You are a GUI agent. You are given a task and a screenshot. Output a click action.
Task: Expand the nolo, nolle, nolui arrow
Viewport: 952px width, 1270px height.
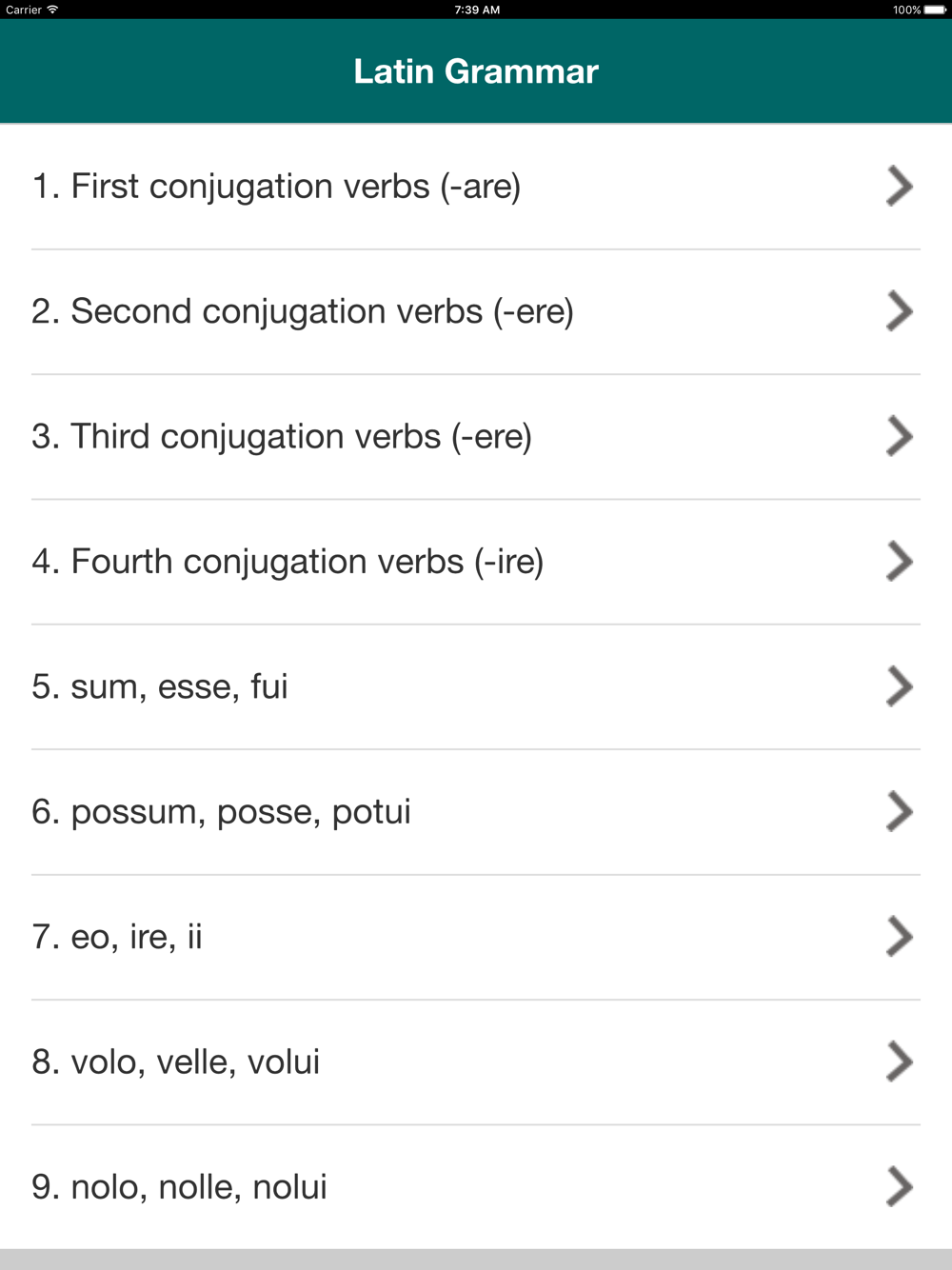pyautogui.click(x=900, y=1186)
